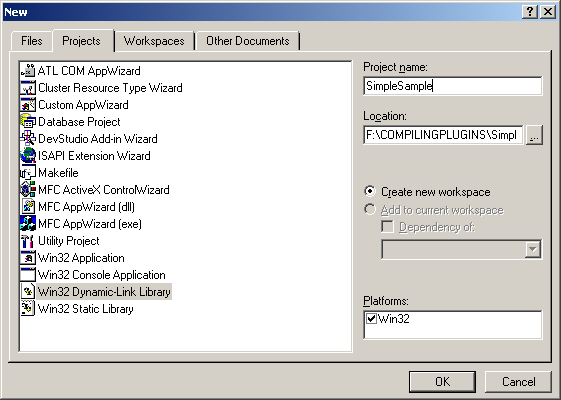The width and height of the screenshot is (561, 400).
Task: Select "MFC AppWizard (exe)" list text
Action: [90, 224]
